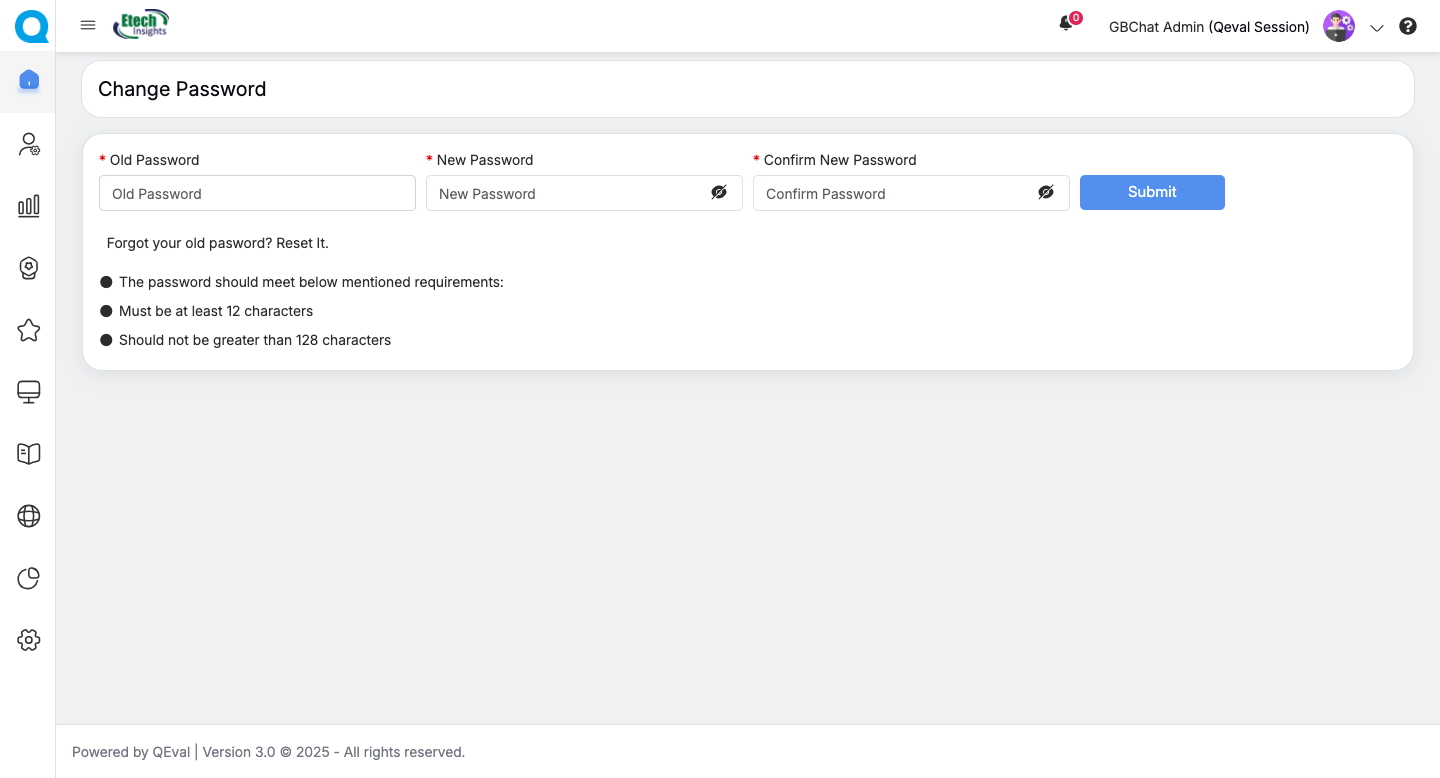Click the user avatar picture

pyautogui.click(x=1338, y=27)
